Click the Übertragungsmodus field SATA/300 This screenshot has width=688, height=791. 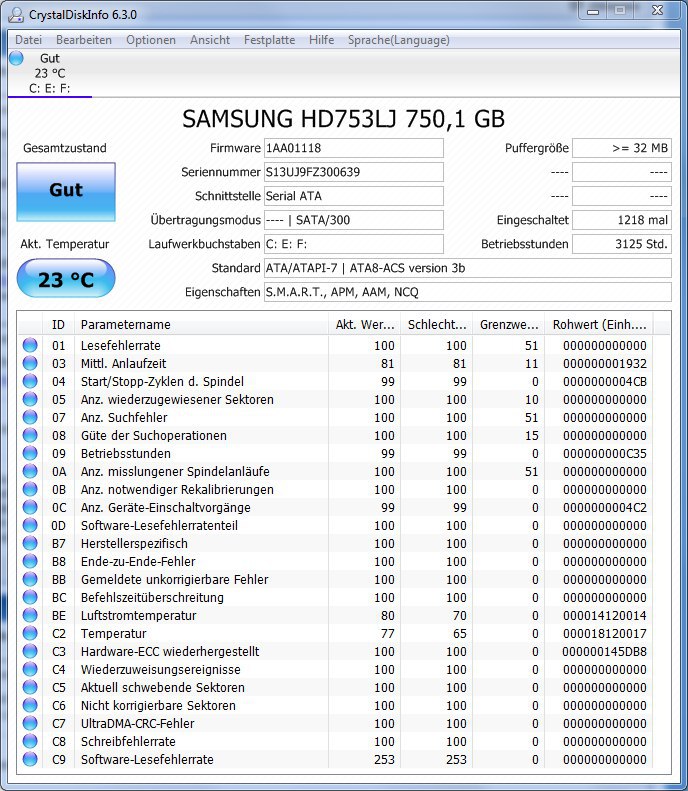[x=354, y=220]
